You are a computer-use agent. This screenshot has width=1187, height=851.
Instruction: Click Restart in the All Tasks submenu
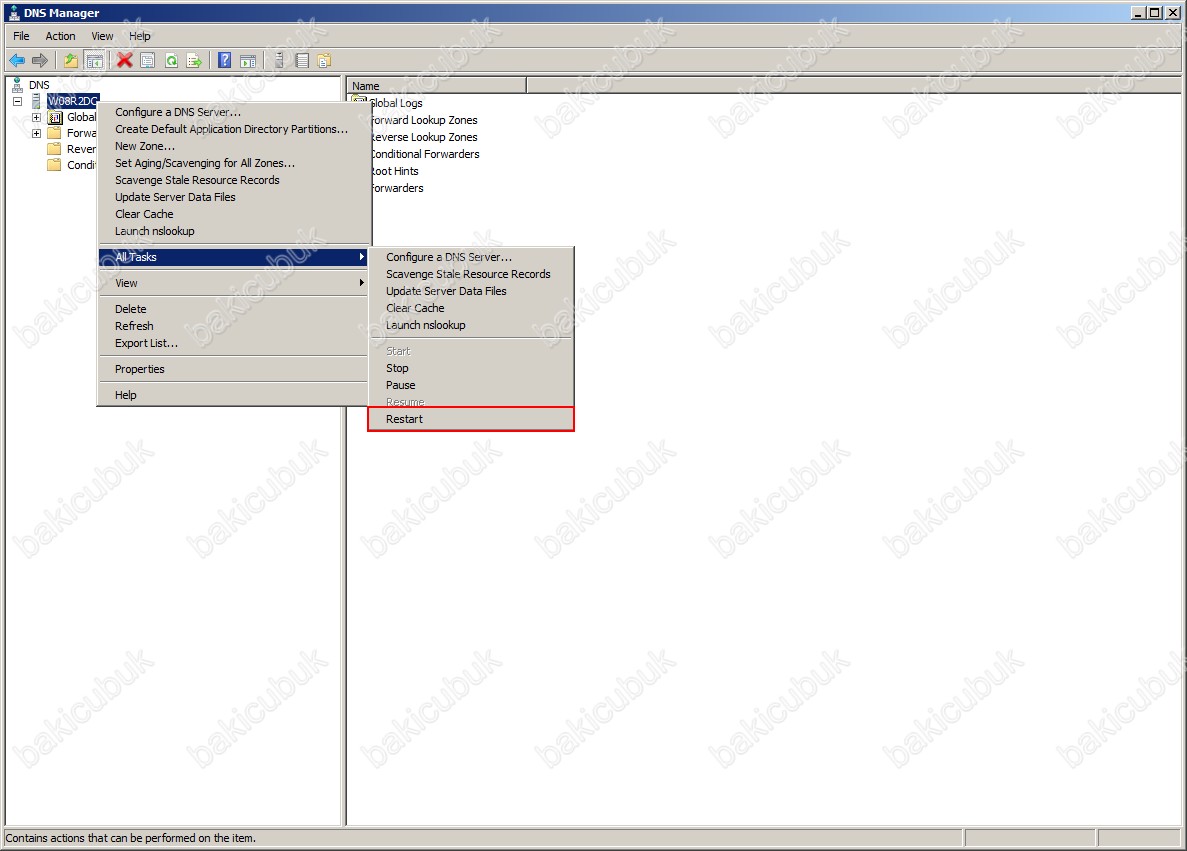point(471,419)
